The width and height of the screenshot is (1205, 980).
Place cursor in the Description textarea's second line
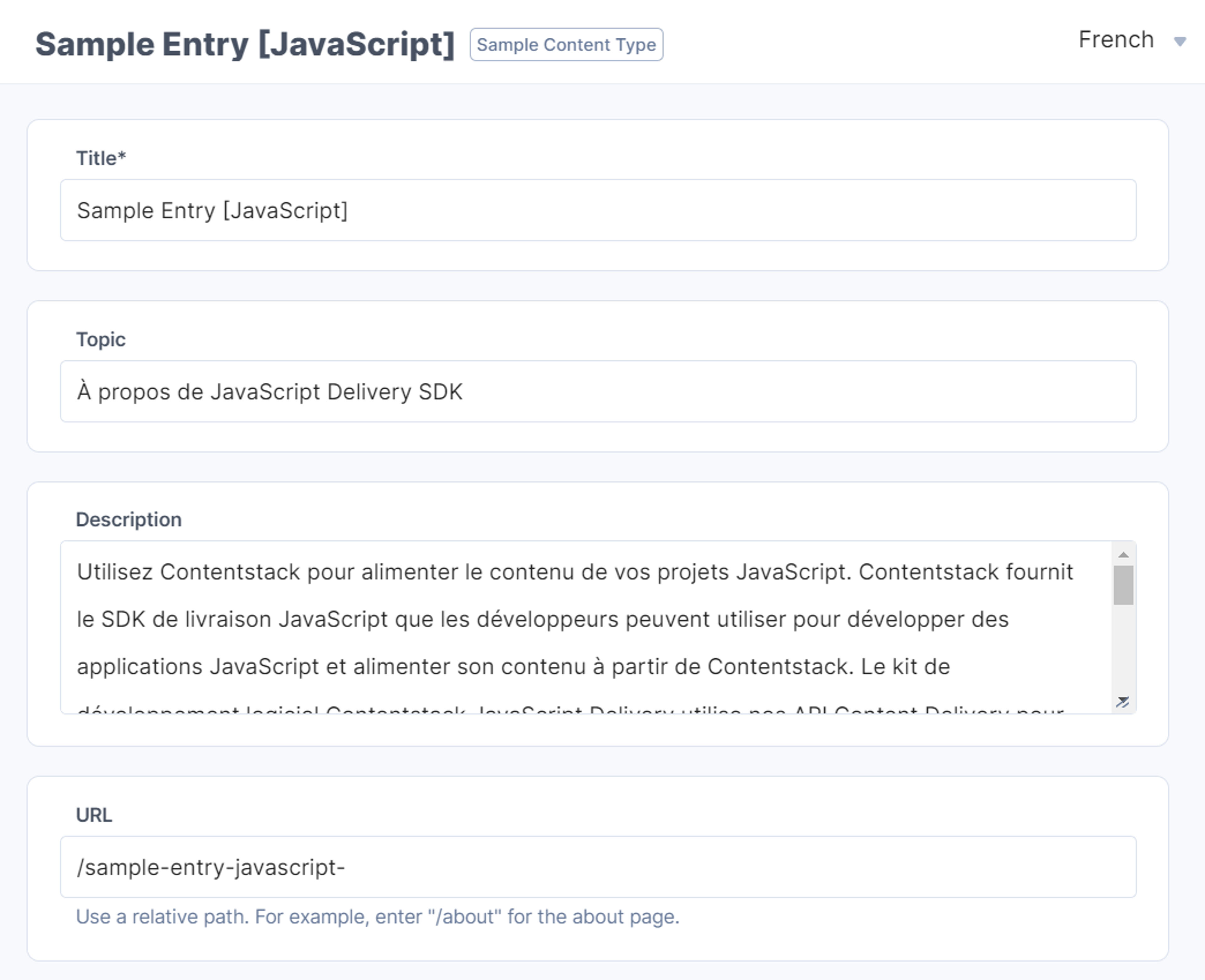click(x=542, y=619)
